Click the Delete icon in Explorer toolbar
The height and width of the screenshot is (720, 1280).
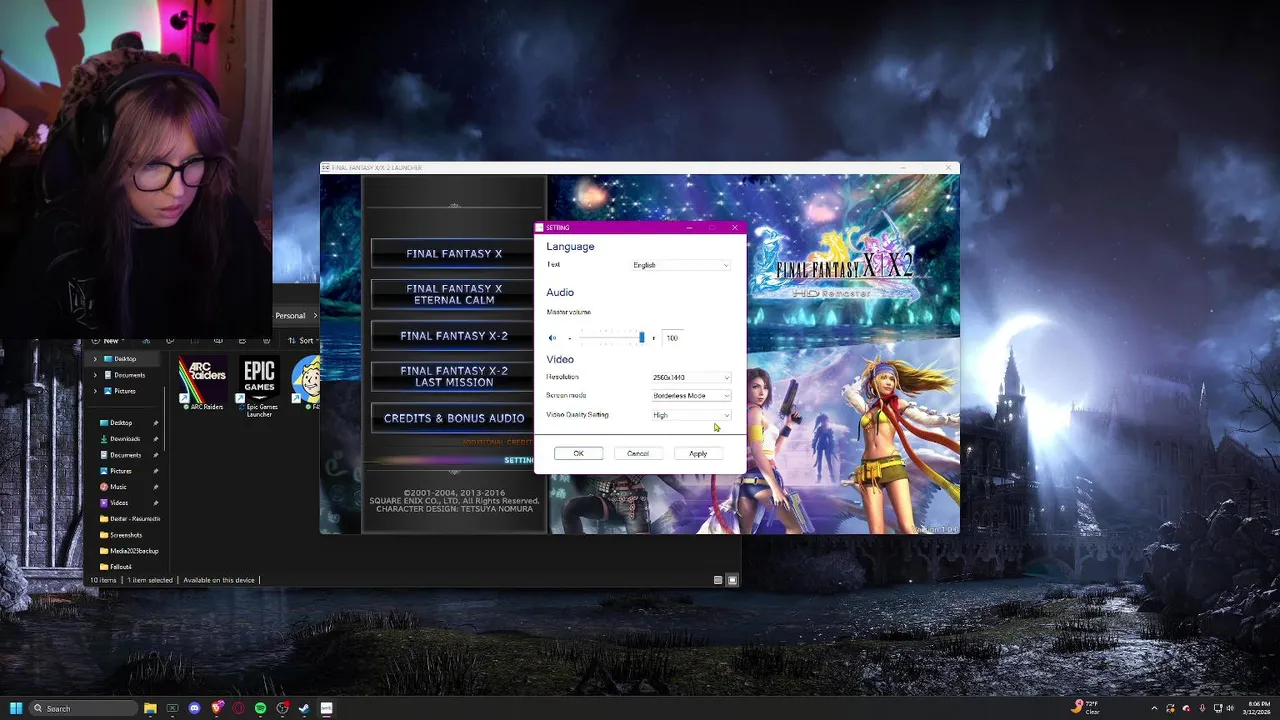point(266,341)
